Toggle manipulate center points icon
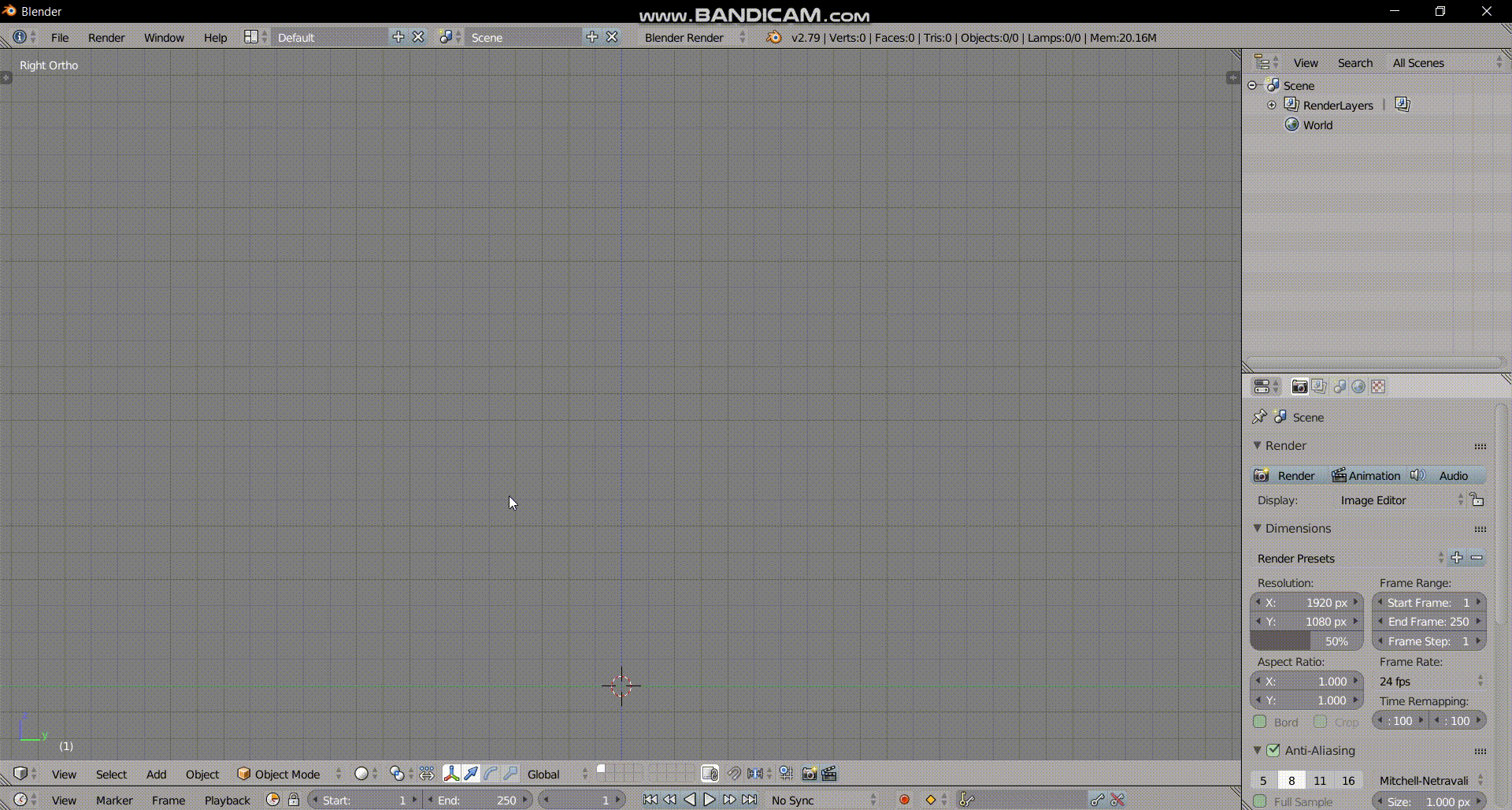Viewport: 1512px width, 810px height. (x=427, y=774)
